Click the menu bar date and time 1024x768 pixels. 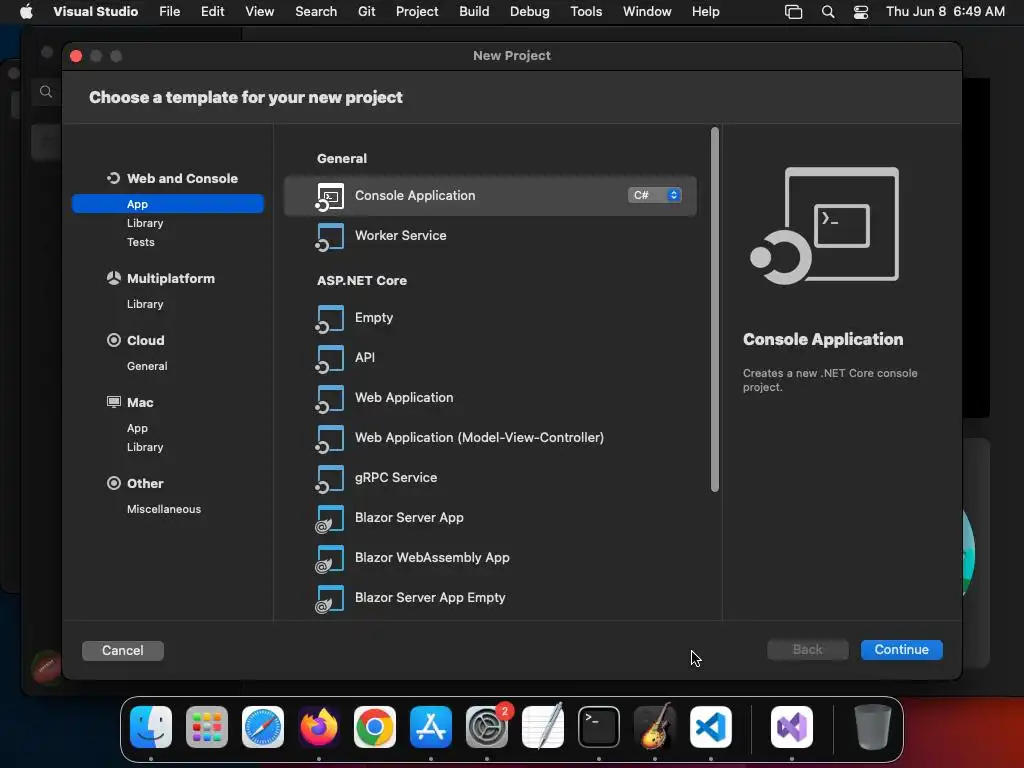point(945,12)
